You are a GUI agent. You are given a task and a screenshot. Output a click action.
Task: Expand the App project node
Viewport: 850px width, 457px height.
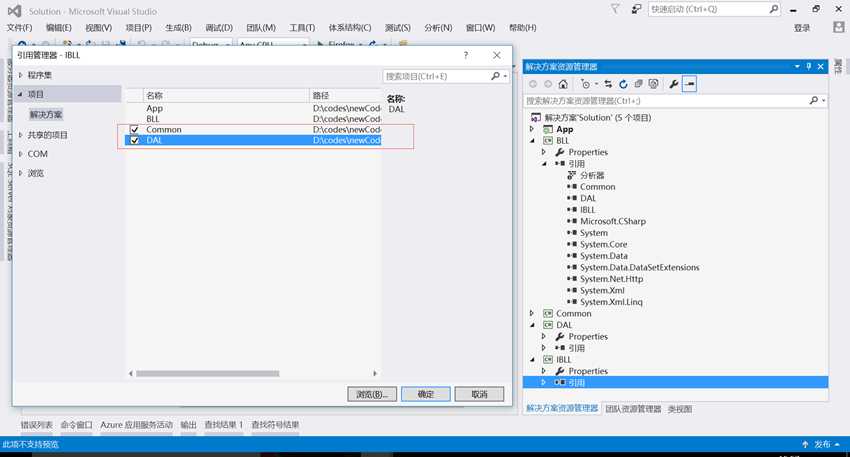(532, 129)
